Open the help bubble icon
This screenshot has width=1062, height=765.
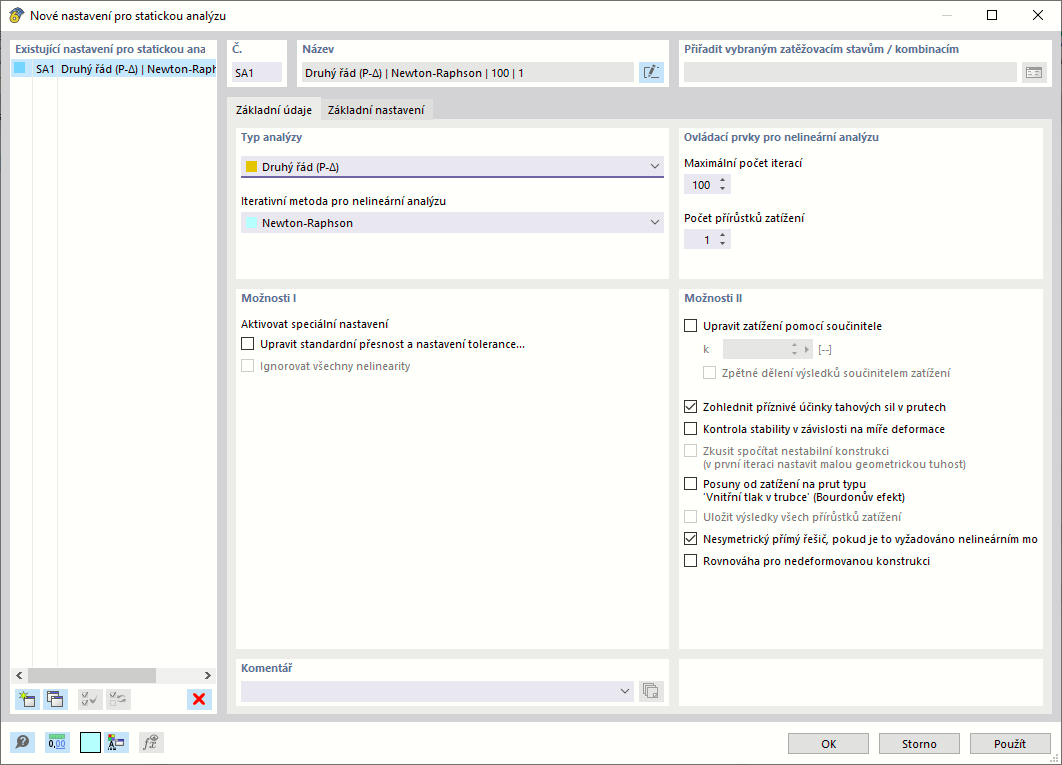pos(22,742)
